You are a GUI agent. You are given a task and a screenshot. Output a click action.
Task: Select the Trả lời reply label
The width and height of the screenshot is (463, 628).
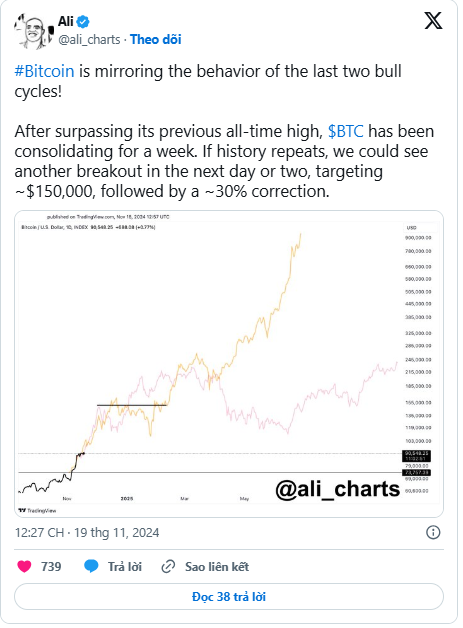tap(125, 567)
